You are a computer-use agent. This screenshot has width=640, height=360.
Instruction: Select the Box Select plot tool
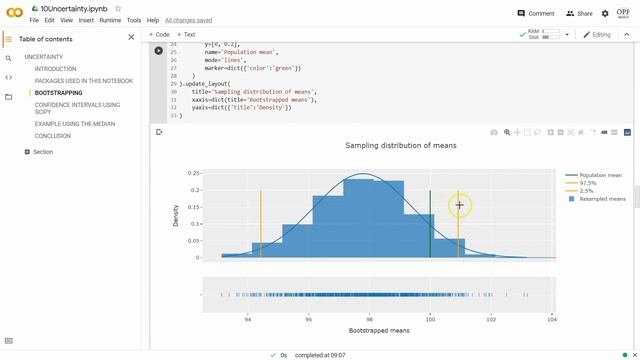click(x=527, y=132)
